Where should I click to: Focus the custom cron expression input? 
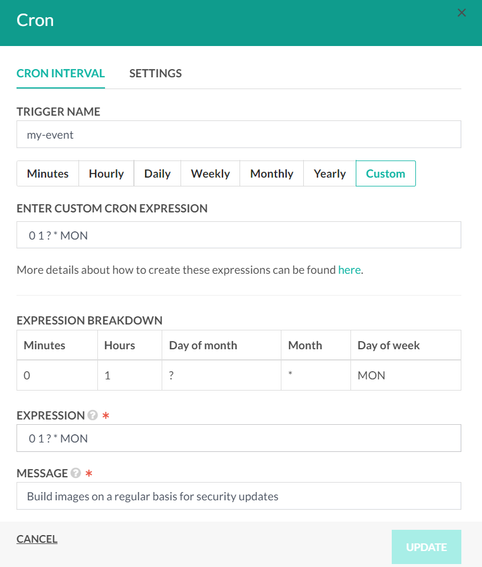(x=239, y=235)
